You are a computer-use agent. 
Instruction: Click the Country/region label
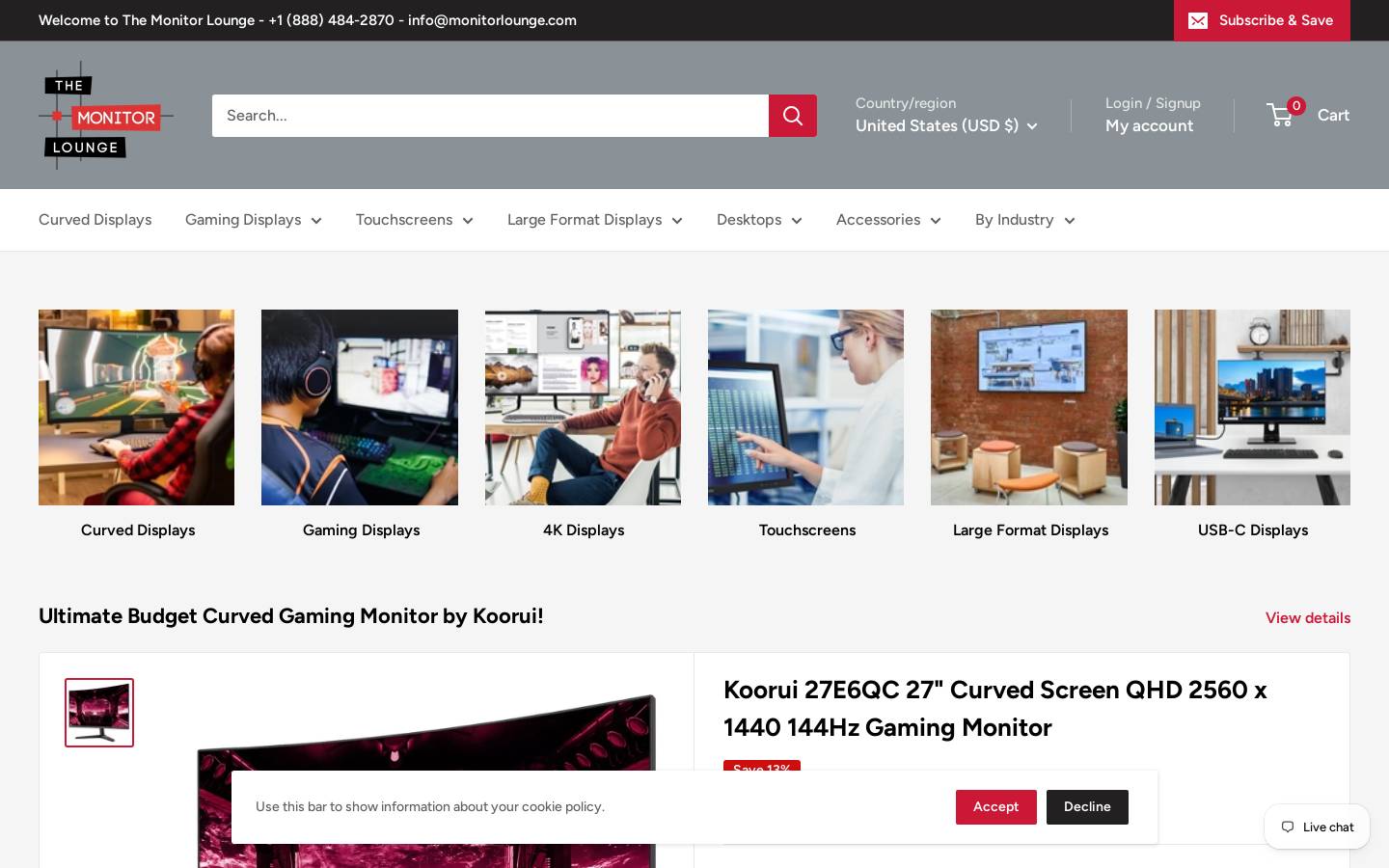(x=906, y=103)
